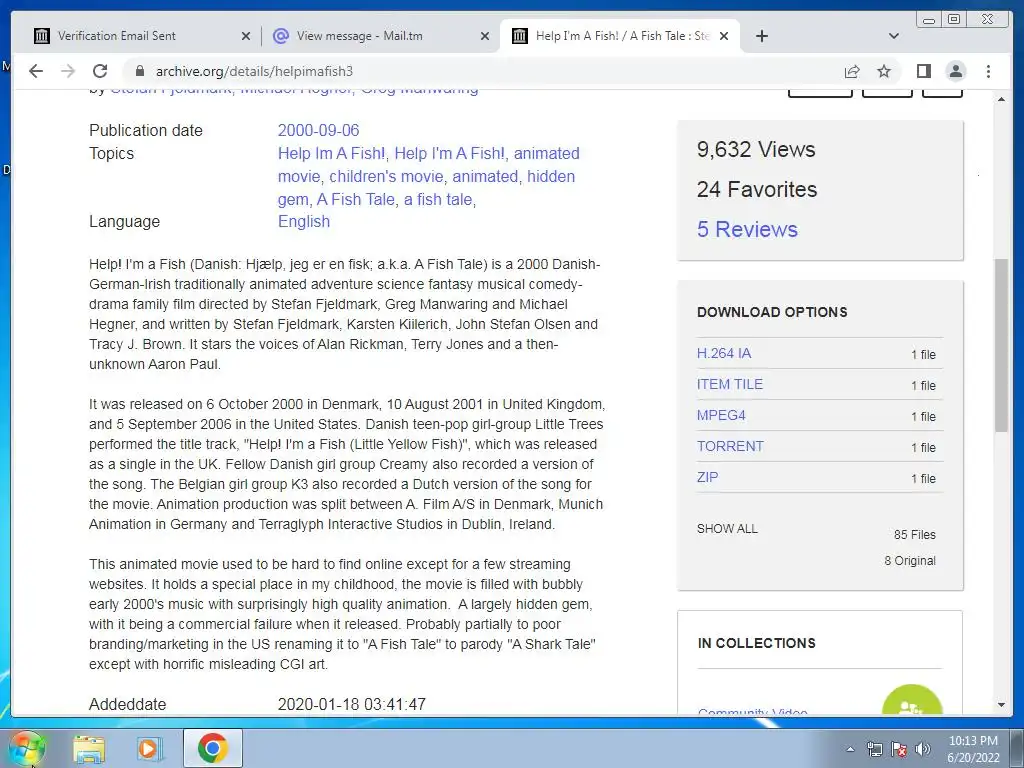Click the IN COLLECTIONS heading
The height and width of the screenshot is (768, 1024).
tap(756, 643)
